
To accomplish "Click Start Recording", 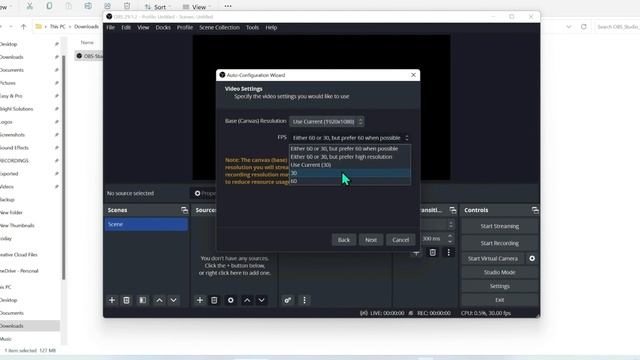I will 500,243.
